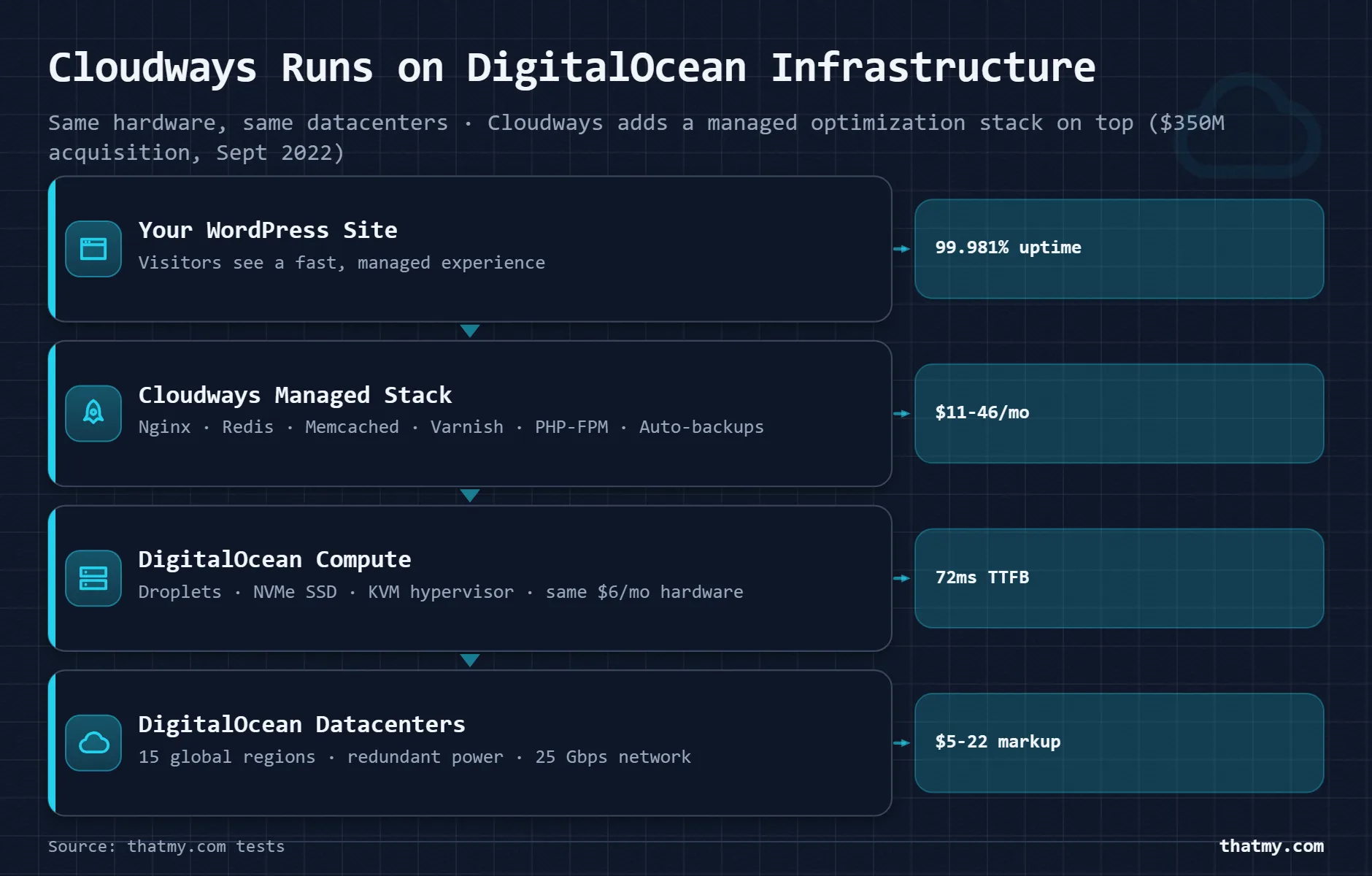This screenshot has width=1372, height=876.
Task: Click the arrow pointing to $5-22 markup
Action: [902, 743]
